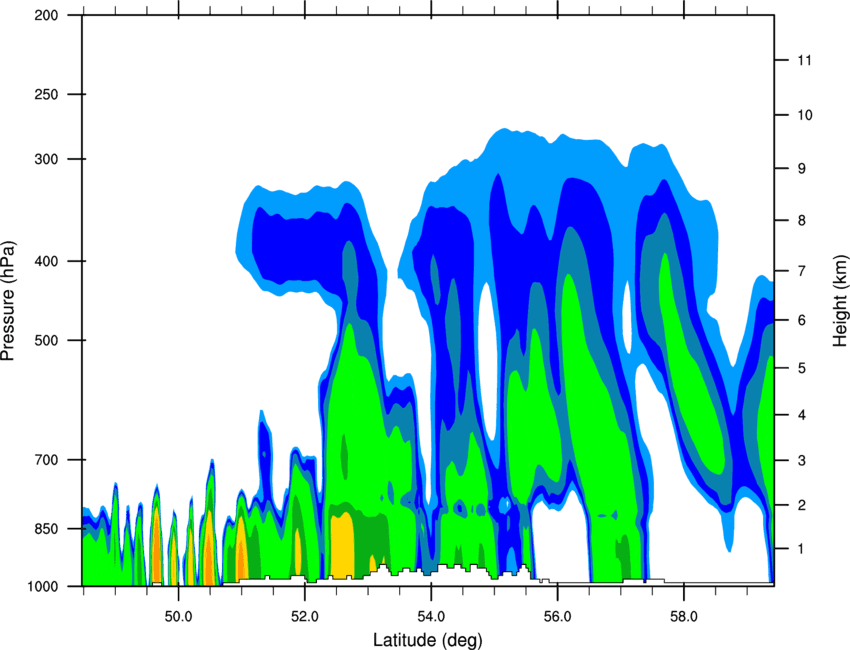The image size is (850, 650).
Task: Click the 58.0 latitude tick label
Action: click(684, 617)
